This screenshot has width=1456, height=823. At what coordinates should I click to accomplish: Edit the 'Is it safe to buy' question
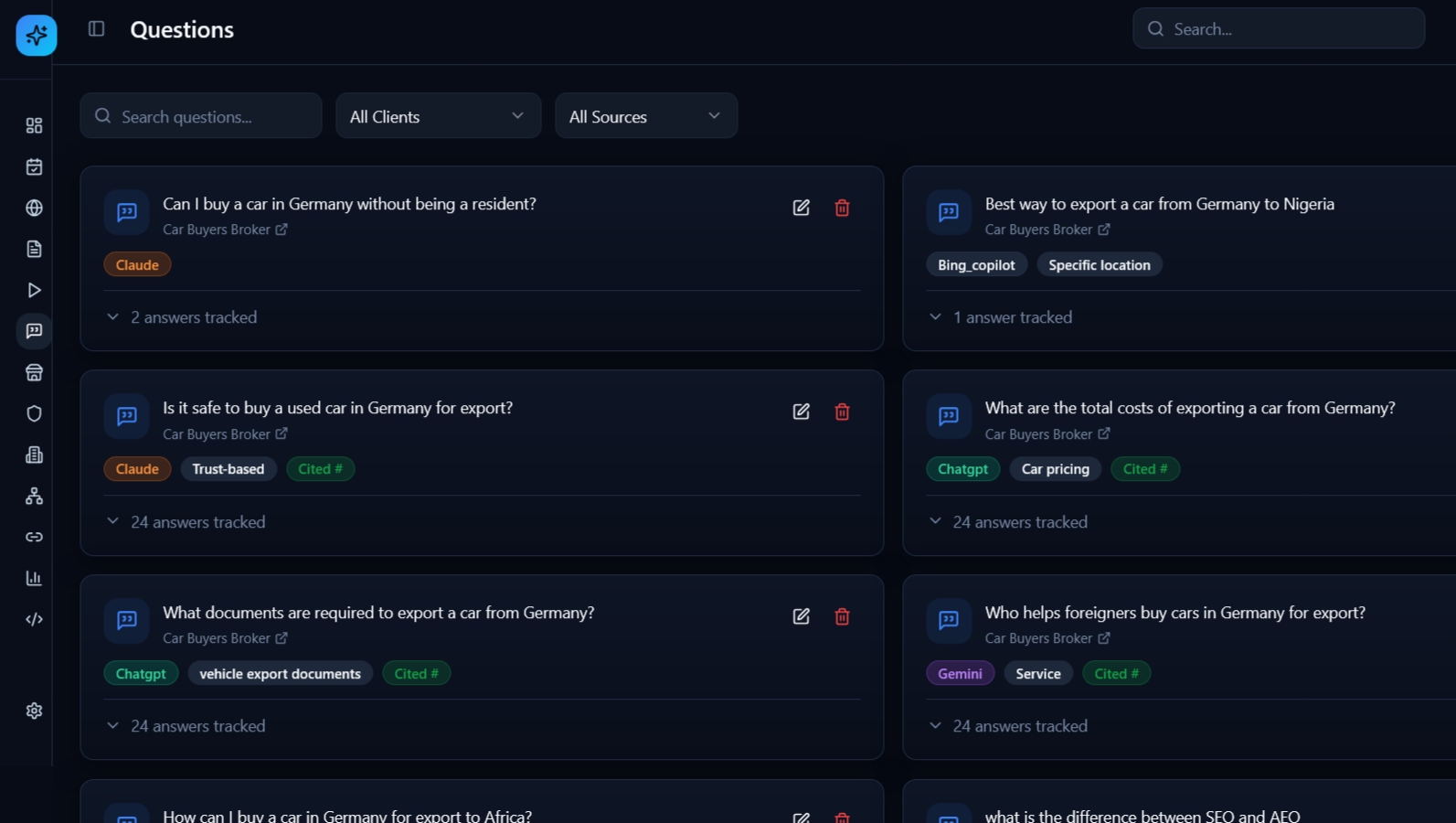click(x=802, y=411)
